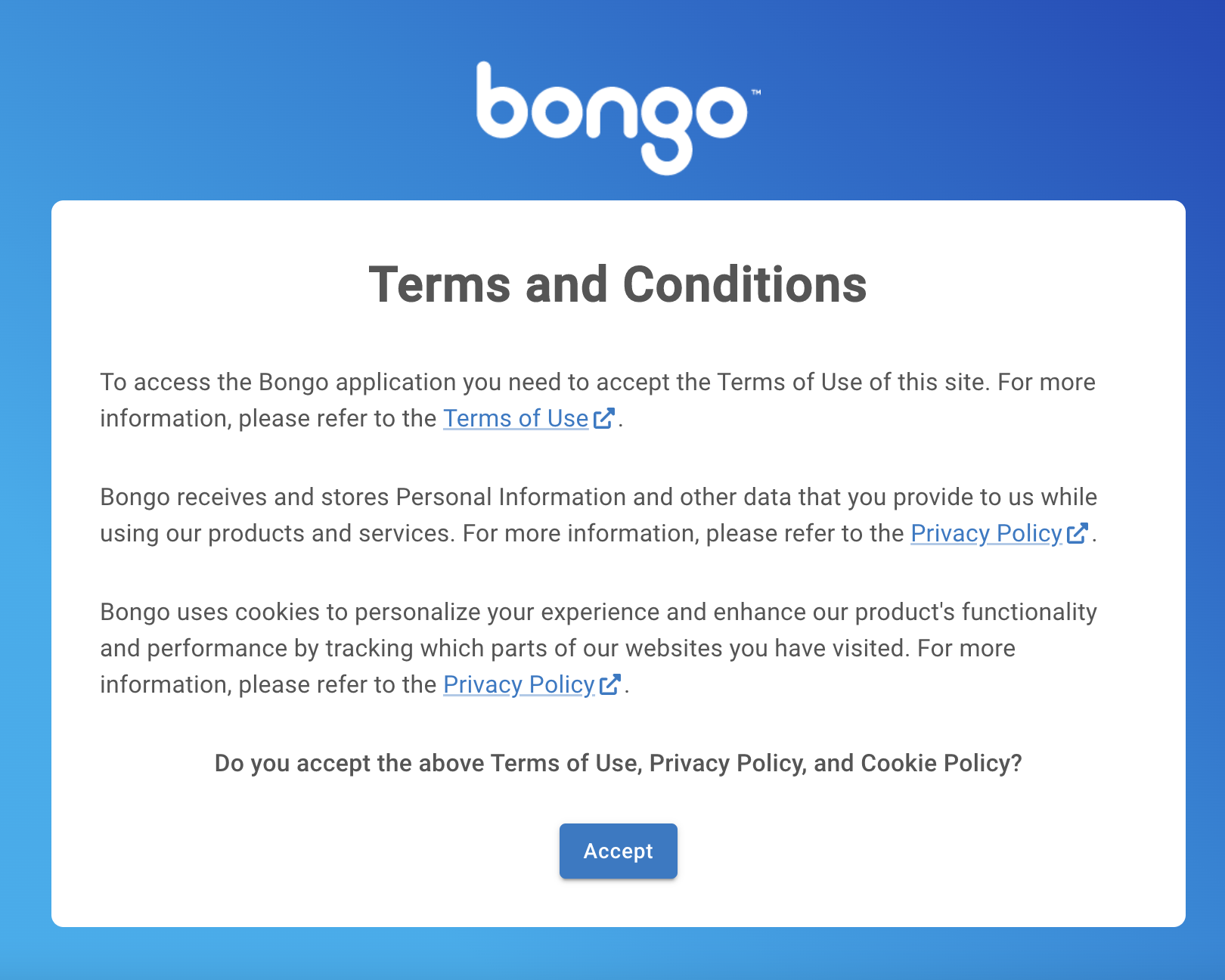Click "Privacy Policy," in the bold question
1225x980 pixels.
727,763
